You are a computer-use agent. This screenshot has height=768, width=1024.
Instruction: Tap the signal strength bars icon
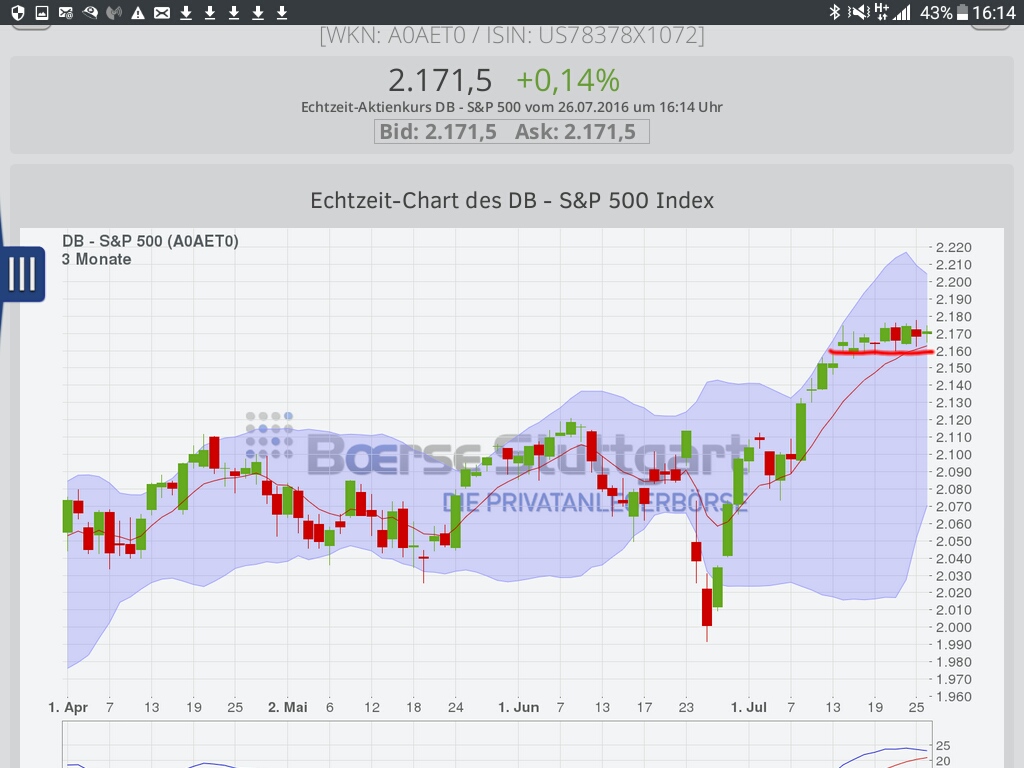coord(902,12)
